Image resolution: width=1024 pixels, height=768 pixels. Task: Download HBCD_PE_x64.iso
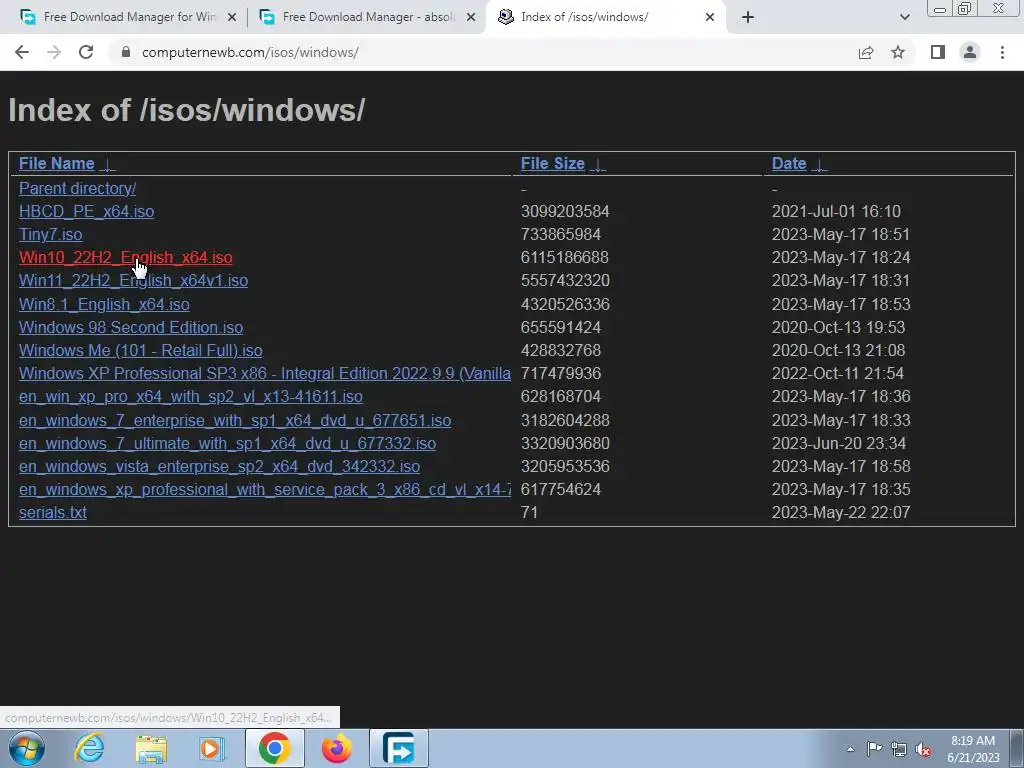pos(86,212)
